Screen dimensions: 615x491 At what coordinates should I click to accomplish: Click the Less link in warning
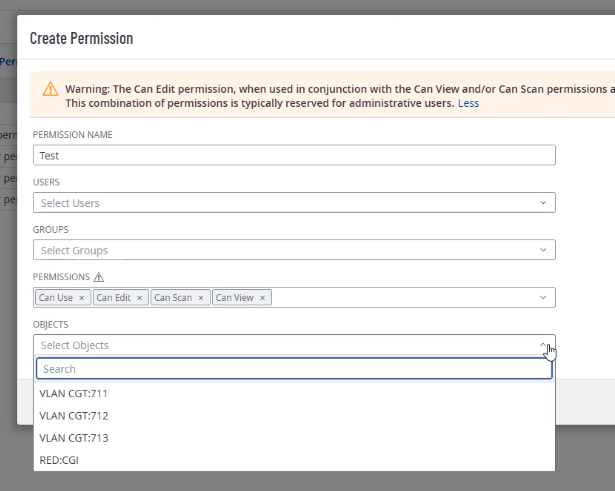pos(468,103)
